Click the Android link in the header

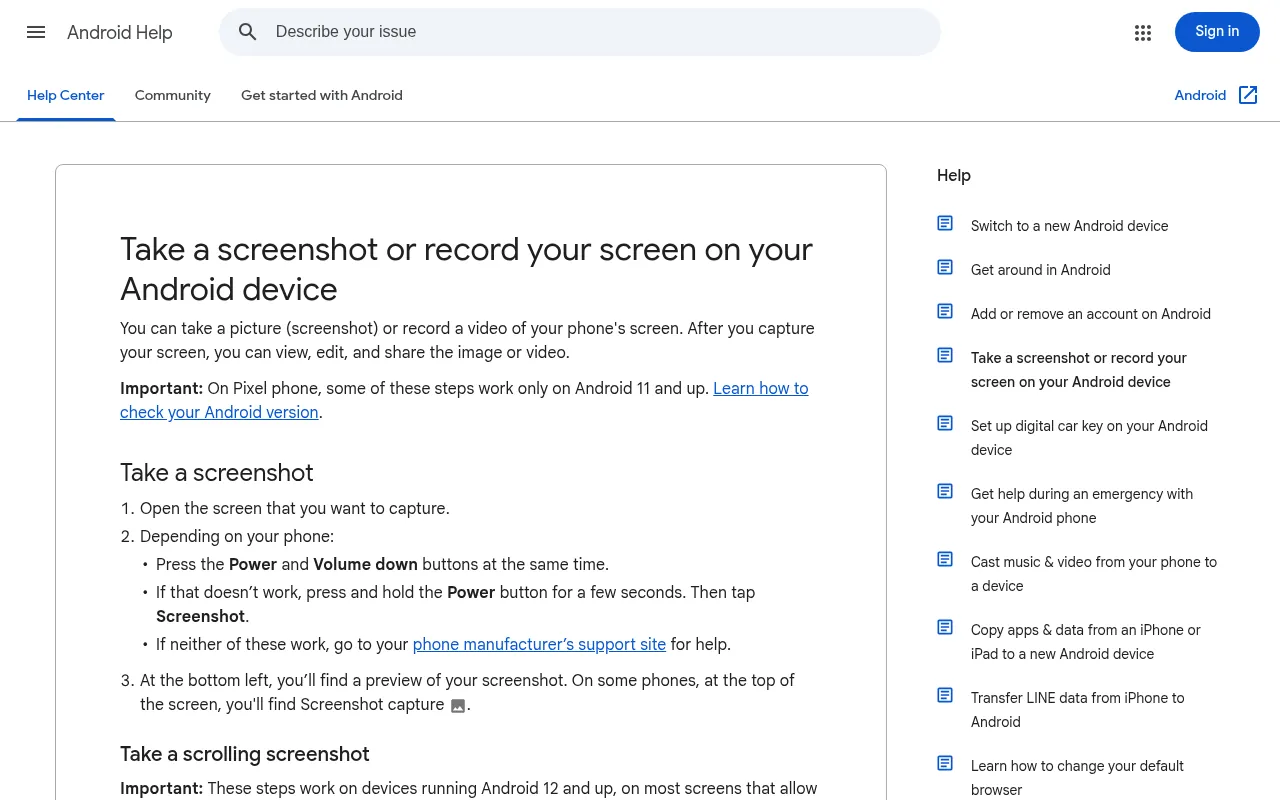click(x=1200, y=96)
